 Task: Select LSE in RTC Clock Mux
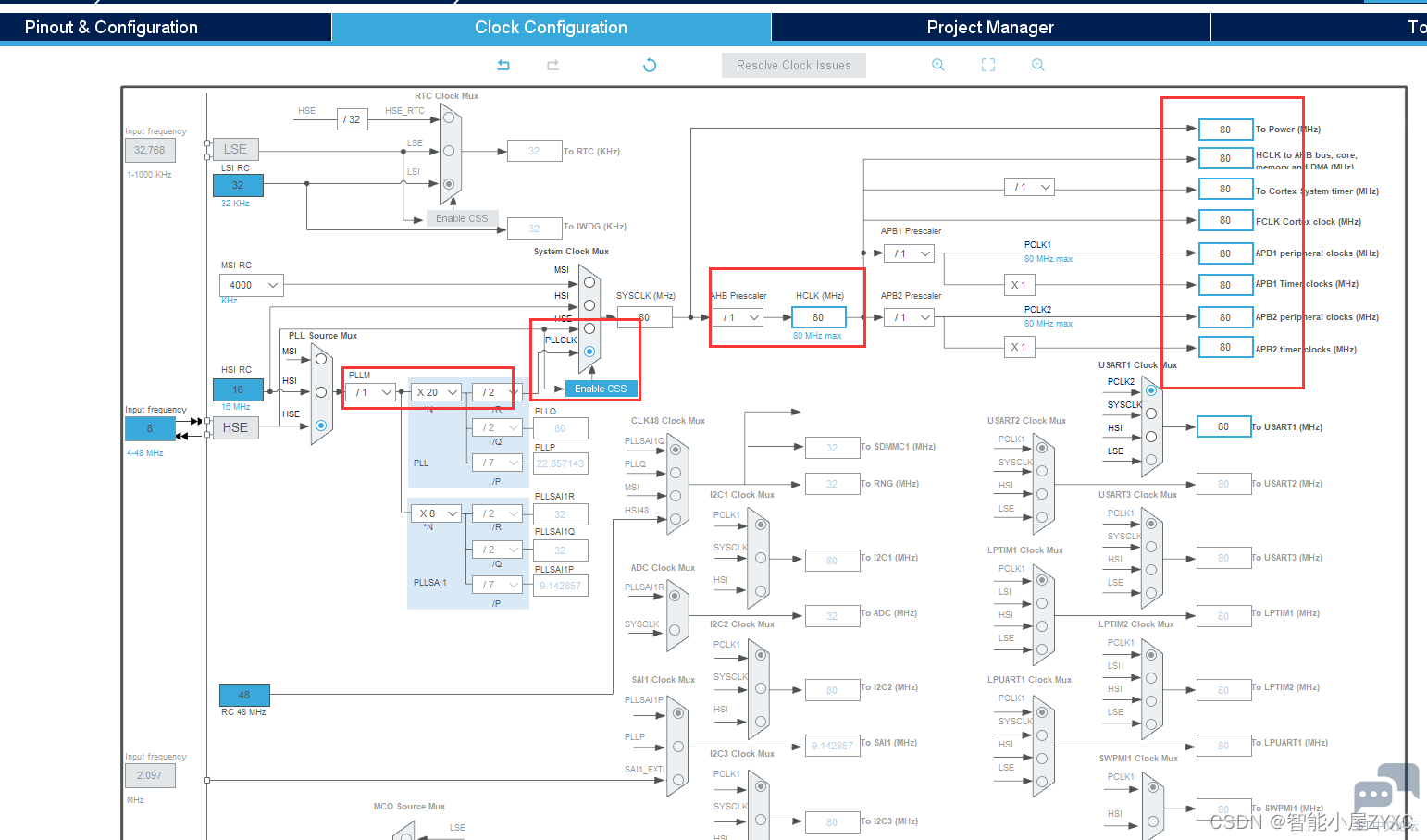point(449,151)
